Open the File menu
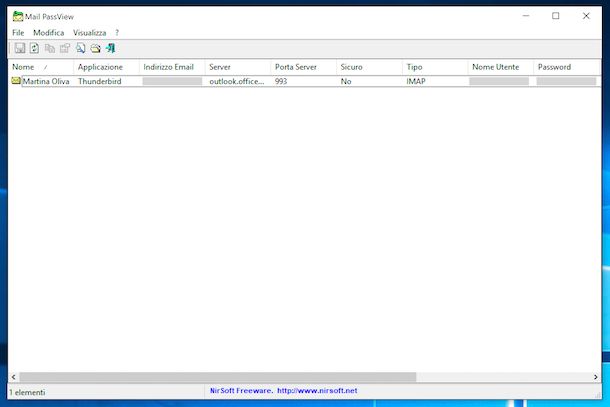The image size is (610, 407). pos(18,33)
